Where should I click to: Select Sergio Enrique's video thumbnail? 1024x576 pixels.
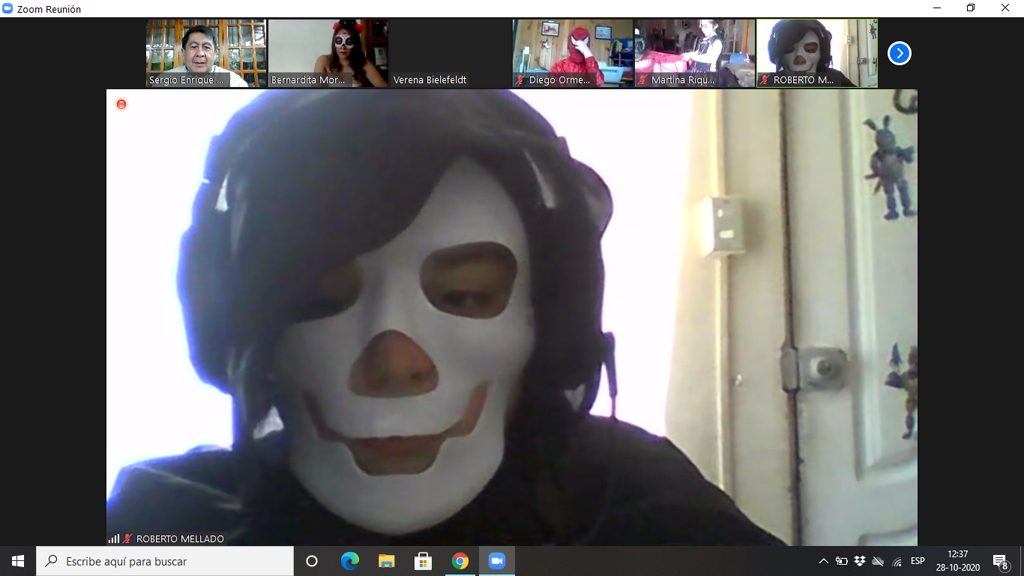click(x=206, y=53)
